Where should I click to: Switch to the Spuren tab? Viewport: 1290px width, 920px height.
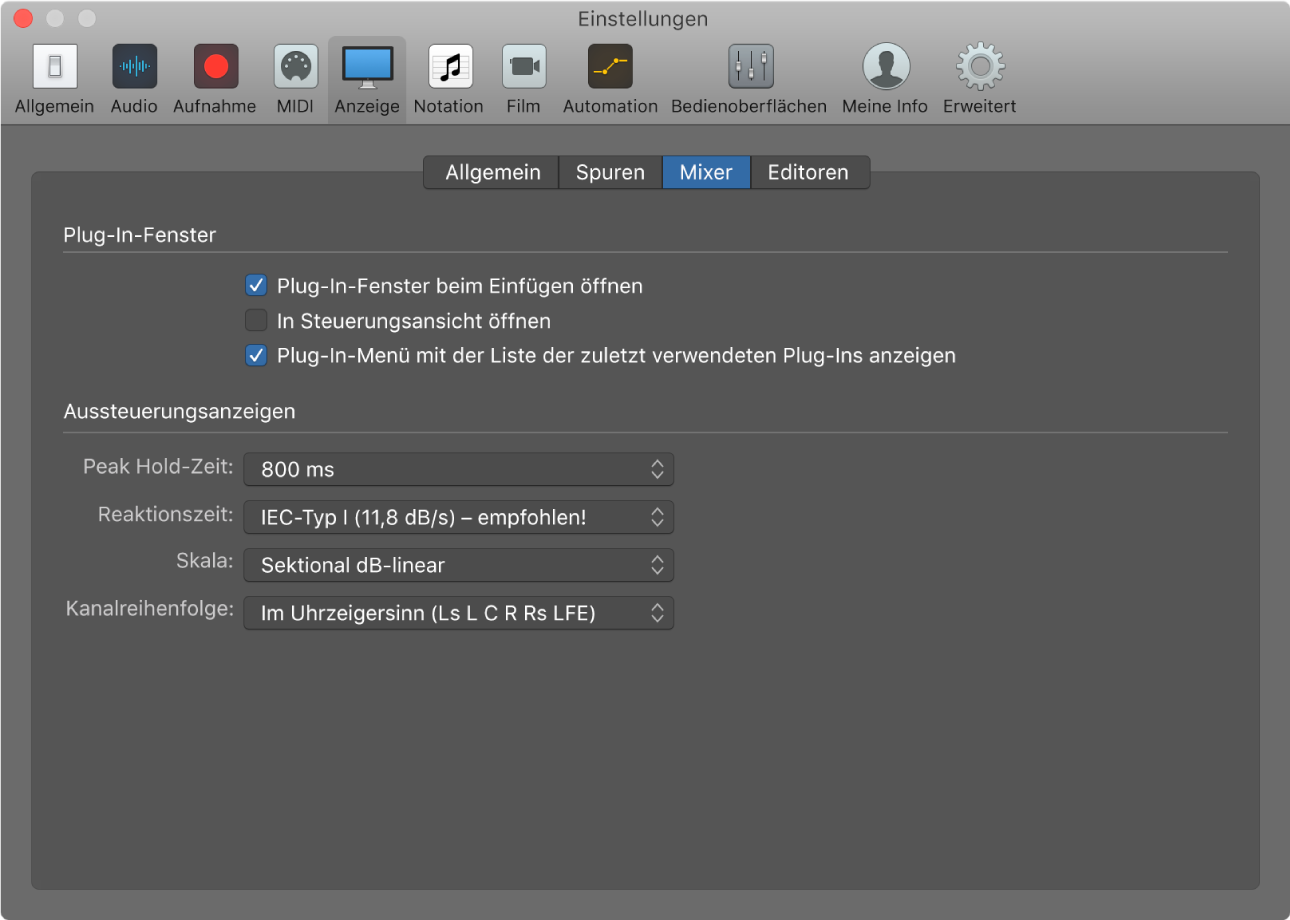click(x=610, y=172)
